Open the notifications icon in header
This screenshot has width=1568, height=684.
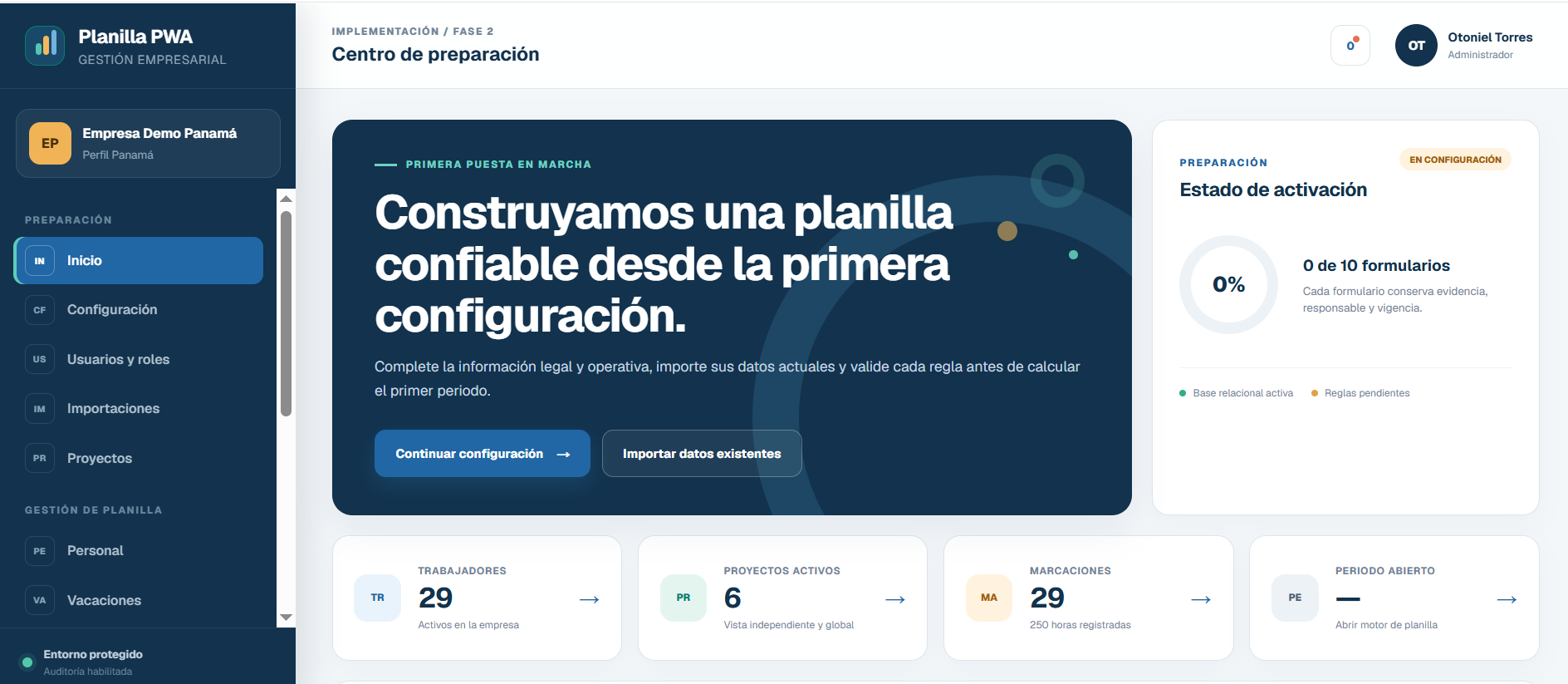coord(1350,45)
